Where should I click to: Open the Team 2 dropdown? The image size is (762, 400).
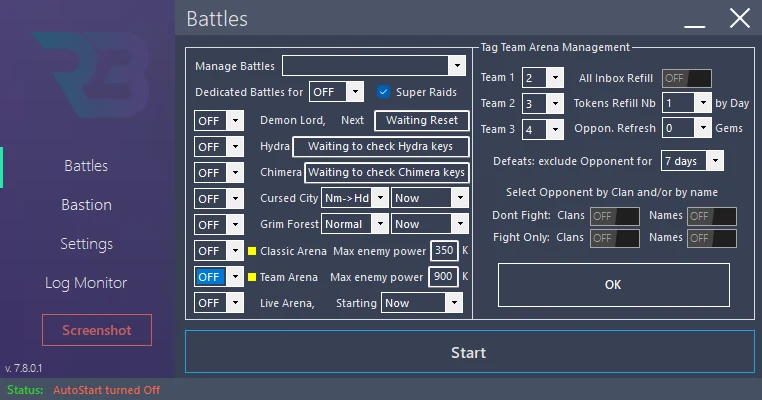pos(543,104)
